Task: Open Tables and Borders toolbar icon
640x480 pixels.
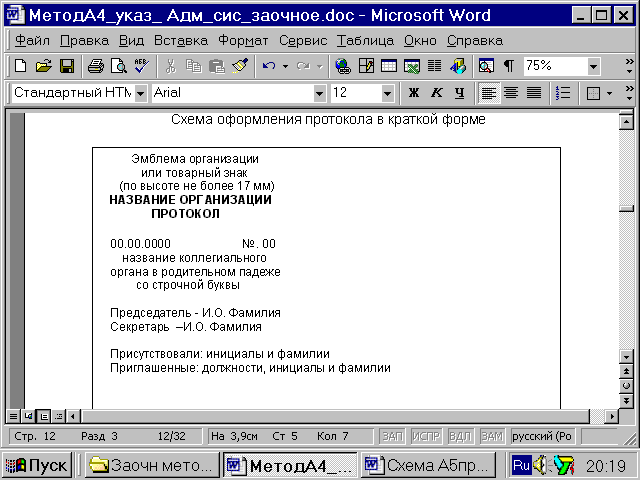Action: [366, 66]
